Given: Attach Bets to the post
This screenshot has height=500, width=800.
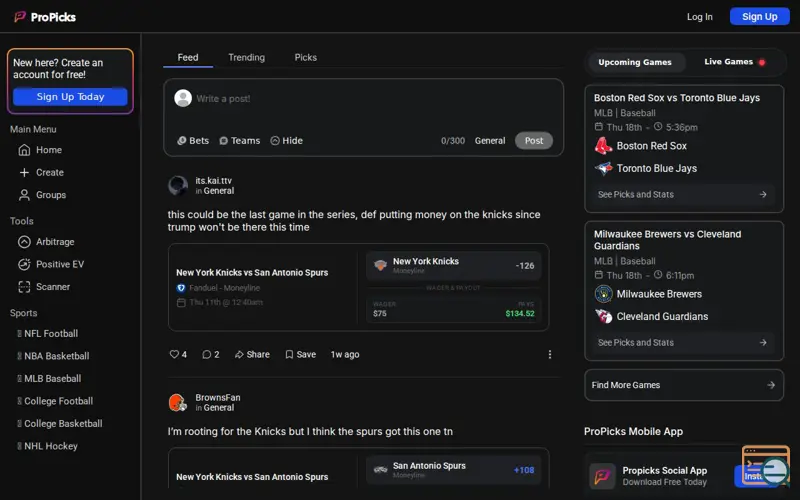Looking at the screenshot, I should tap(193, 141).
